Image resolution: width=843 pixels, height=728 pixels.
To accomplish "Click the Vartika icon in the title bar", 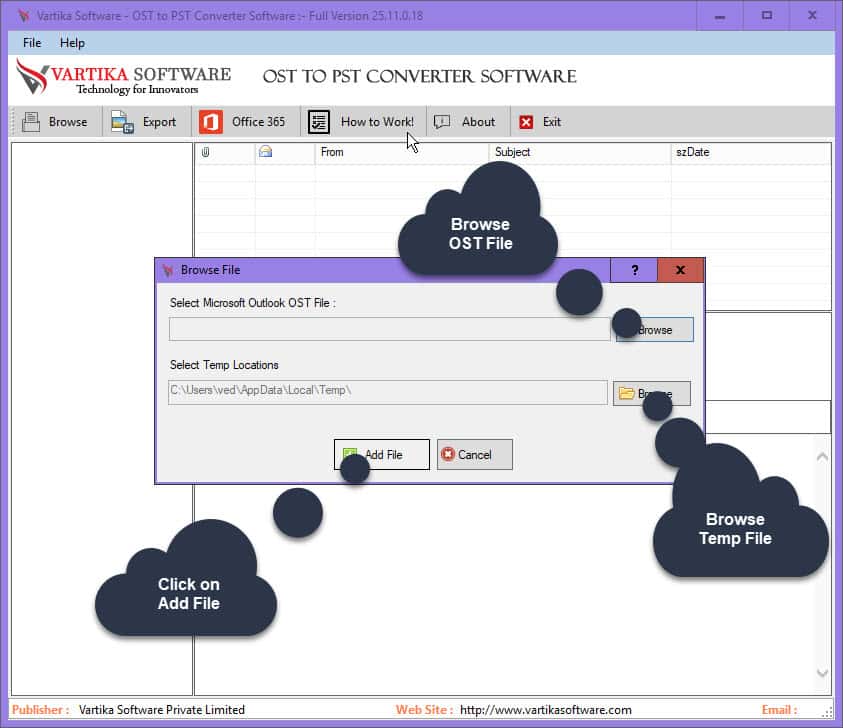I will tap(24, 16).
